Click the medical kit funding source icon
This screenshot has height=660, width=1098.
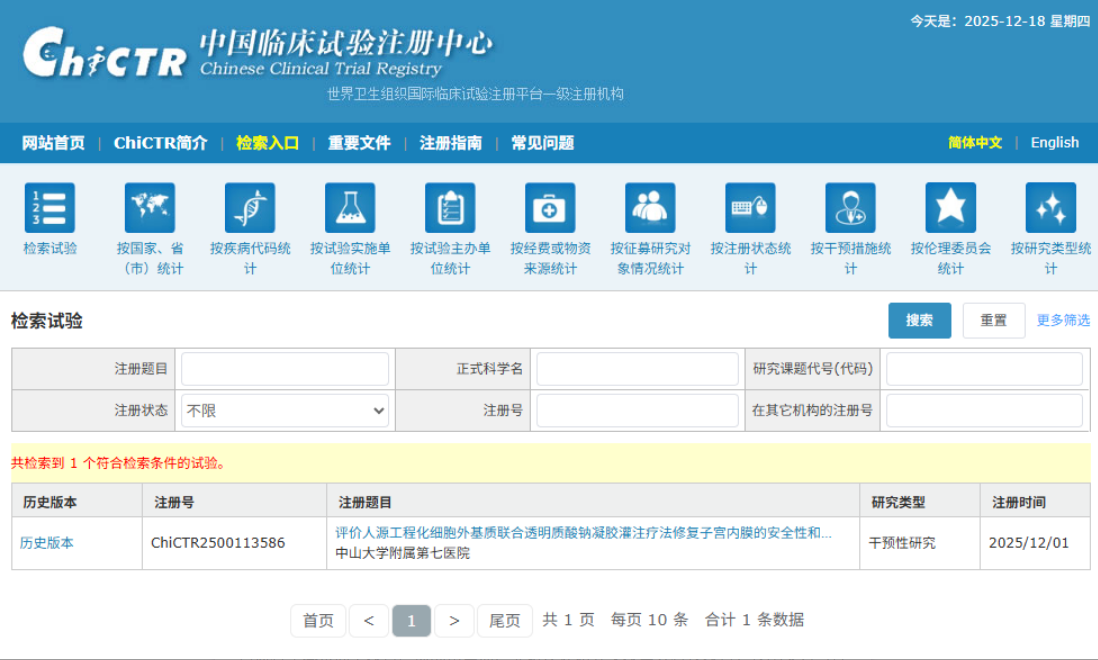coord(550,208)
